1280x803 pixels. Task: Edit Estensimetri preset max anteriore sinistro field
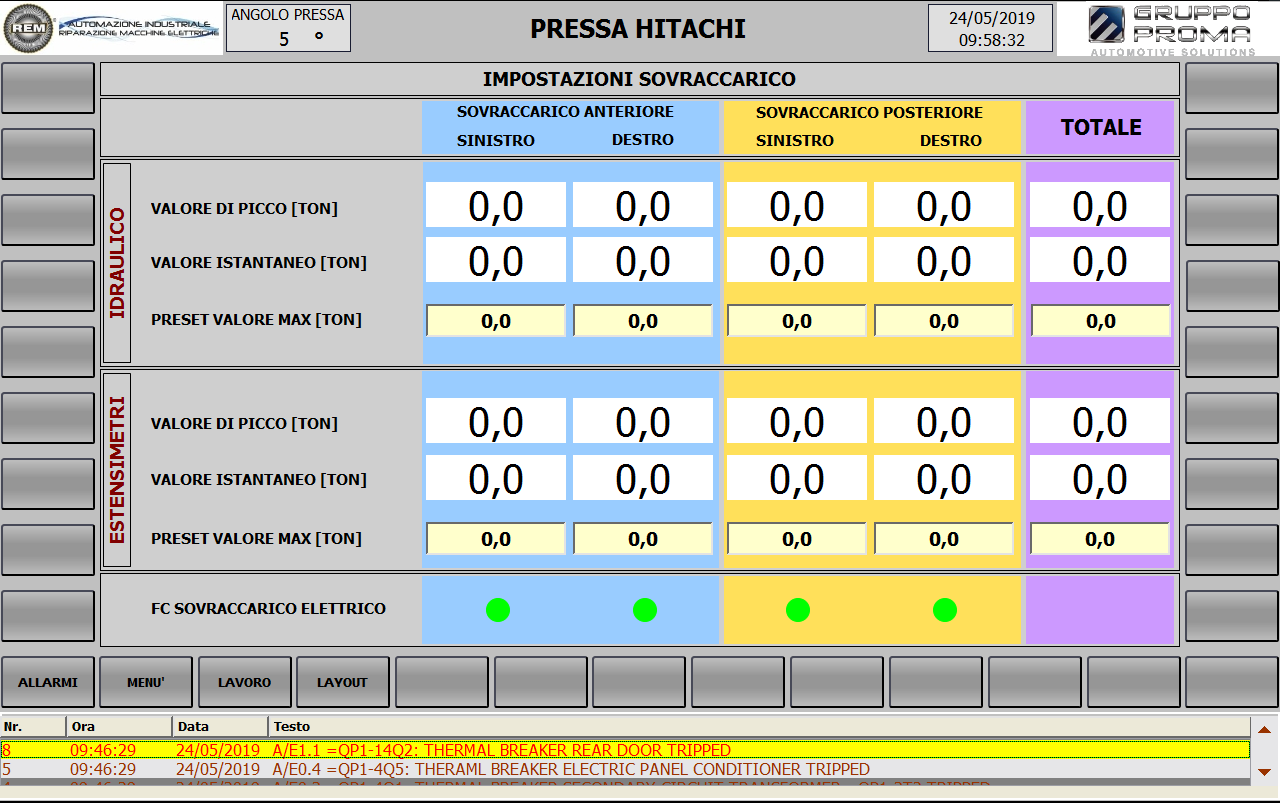coord(496,539)
